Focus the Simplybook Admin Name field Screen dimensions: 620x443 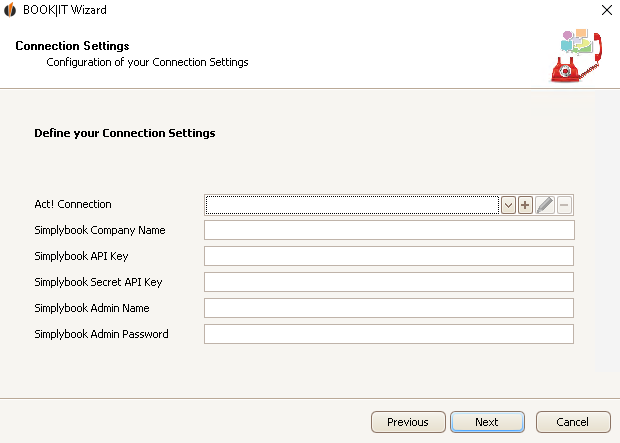(389, 308)
